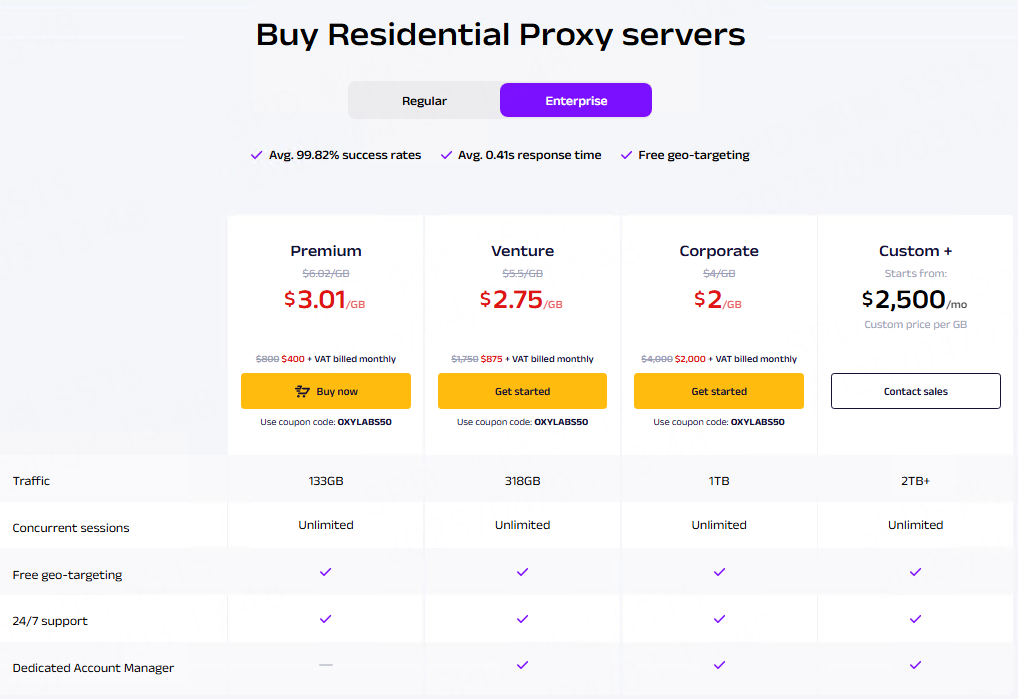Viewport: 1018px width, 699px height.
Task: Switch to the Regular pricing tab
Action: tap(424, 101)
